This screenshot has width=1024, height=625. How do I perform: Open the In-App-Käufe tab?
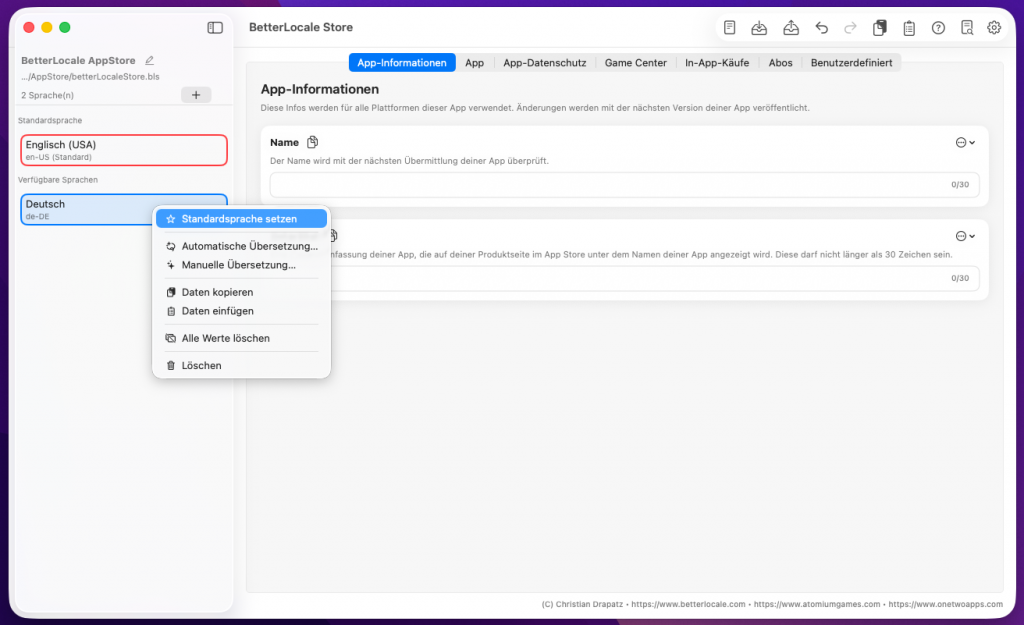pos(717,63)
